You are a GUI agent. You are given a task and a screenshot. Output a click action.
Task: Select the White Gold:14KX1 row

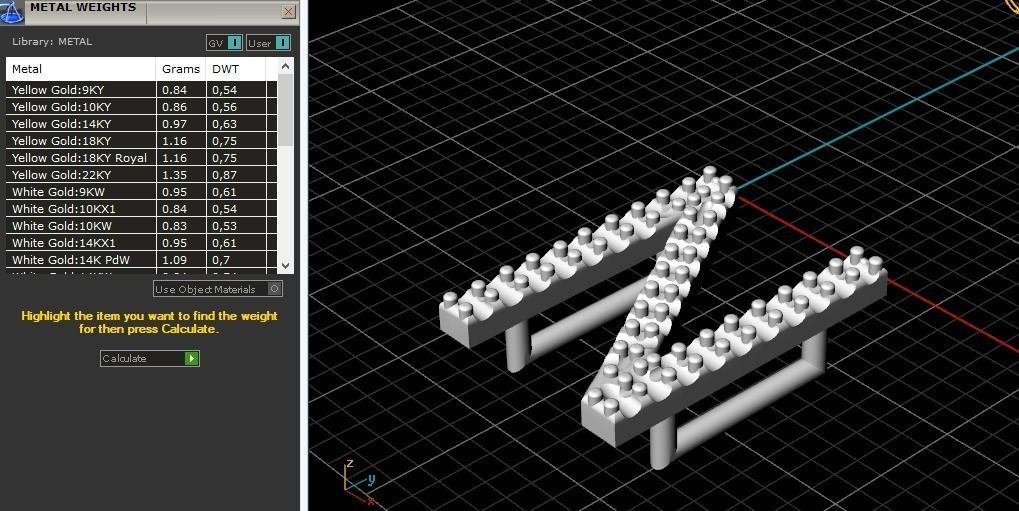[142, 242]
